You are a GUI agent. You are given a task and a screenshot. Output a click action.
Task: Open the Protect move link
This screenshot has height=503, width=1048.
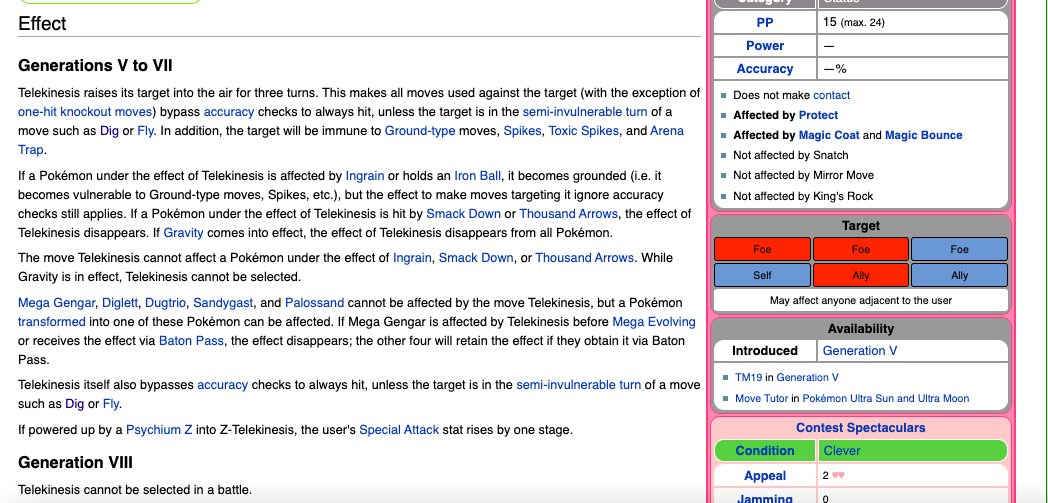[x=818, y=115]
